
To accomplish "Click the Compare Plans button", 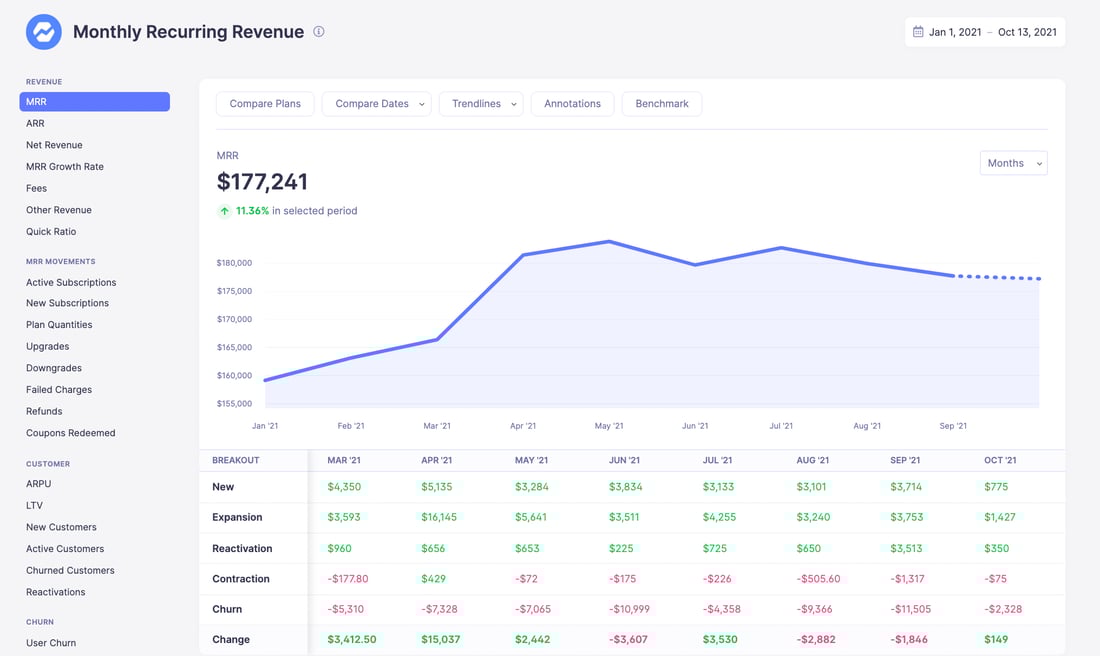I will pyautogui.click(x=264, y=103).
